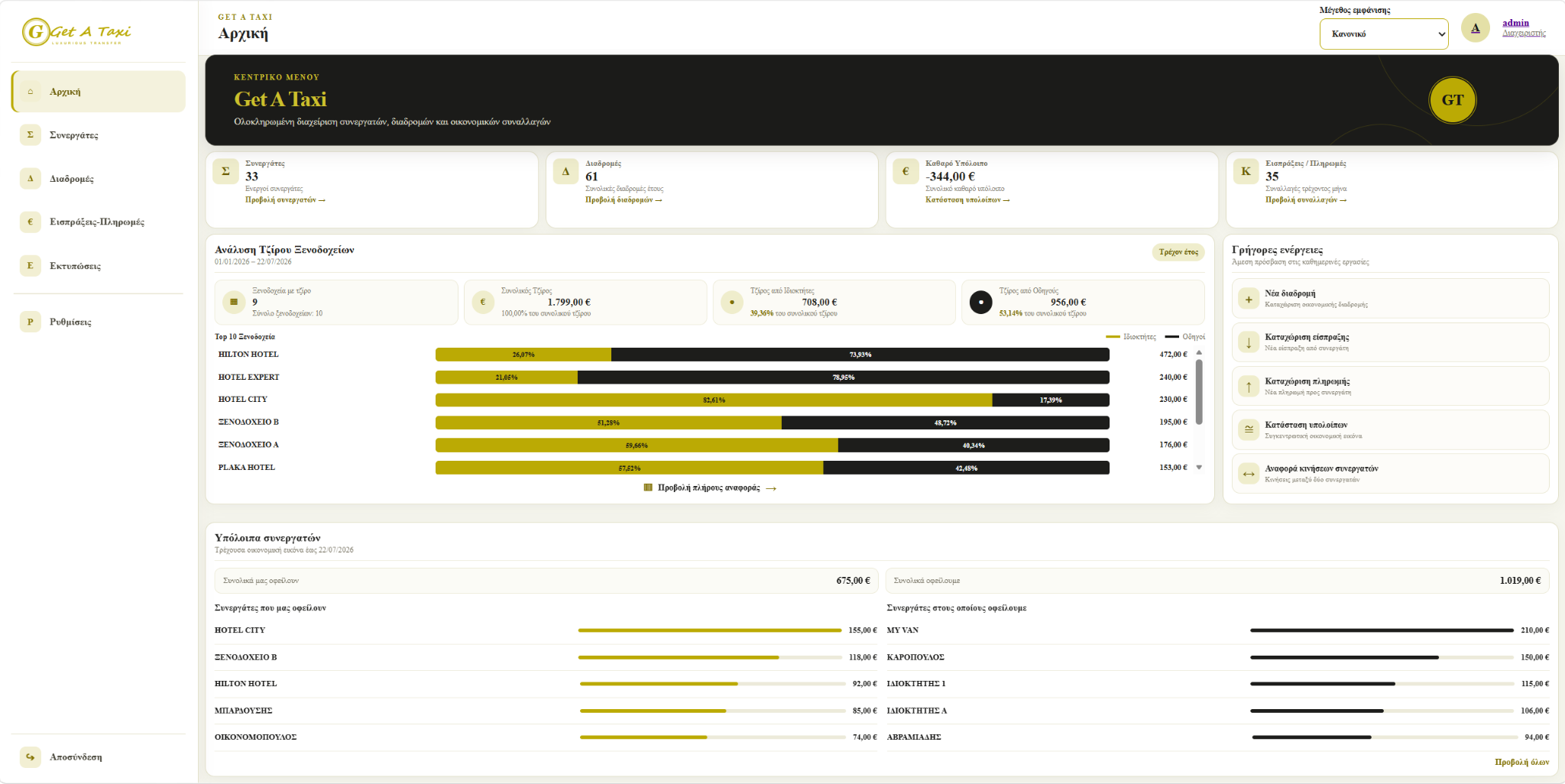Screen dimensions: 1565x784
Task: Open Ρυθμίσεις in the sidebar
Action: (x=99, y=322)
